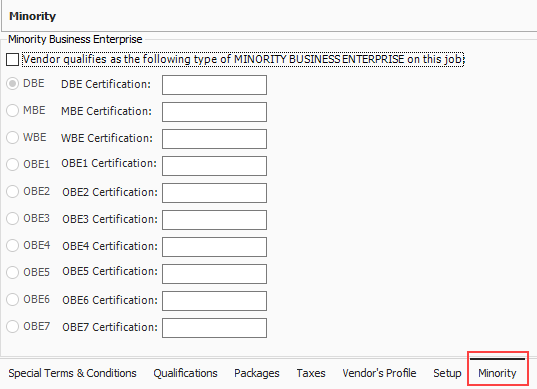Choose the WBE radio option

click(12, 138)
